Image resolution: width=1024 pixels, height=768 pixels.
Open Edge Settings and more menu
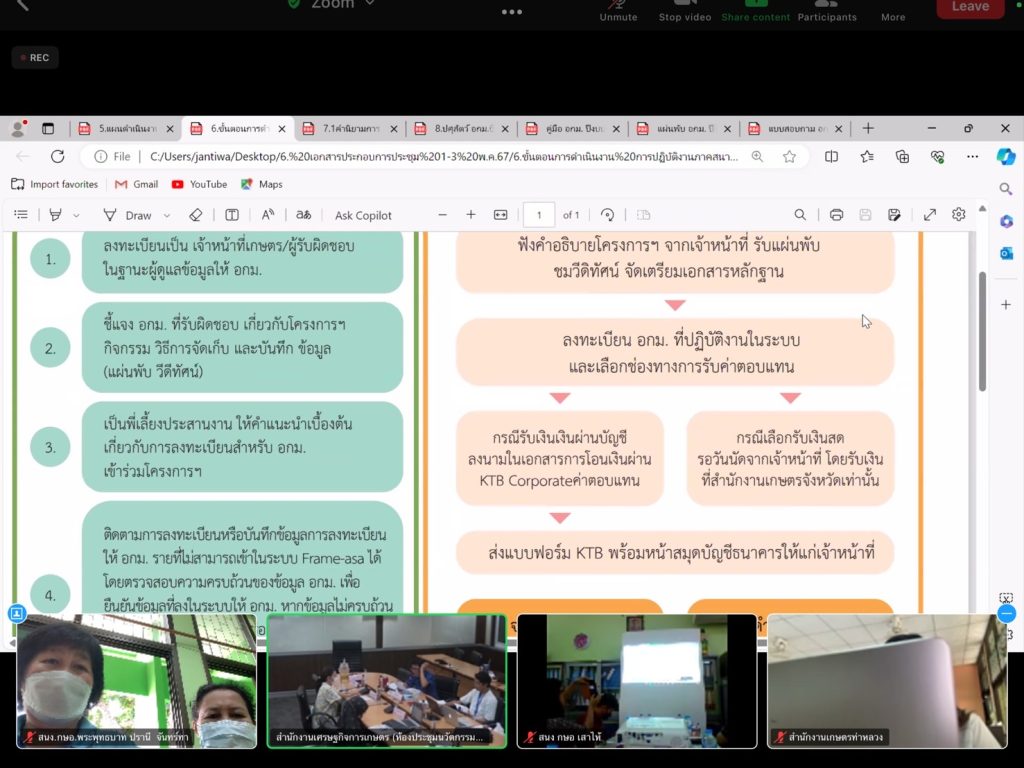[972, 157]
